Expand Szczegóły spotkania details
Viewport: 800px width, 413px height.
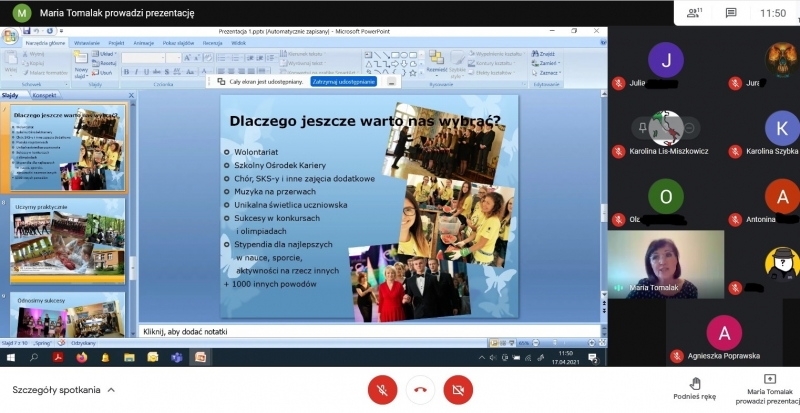64,390
